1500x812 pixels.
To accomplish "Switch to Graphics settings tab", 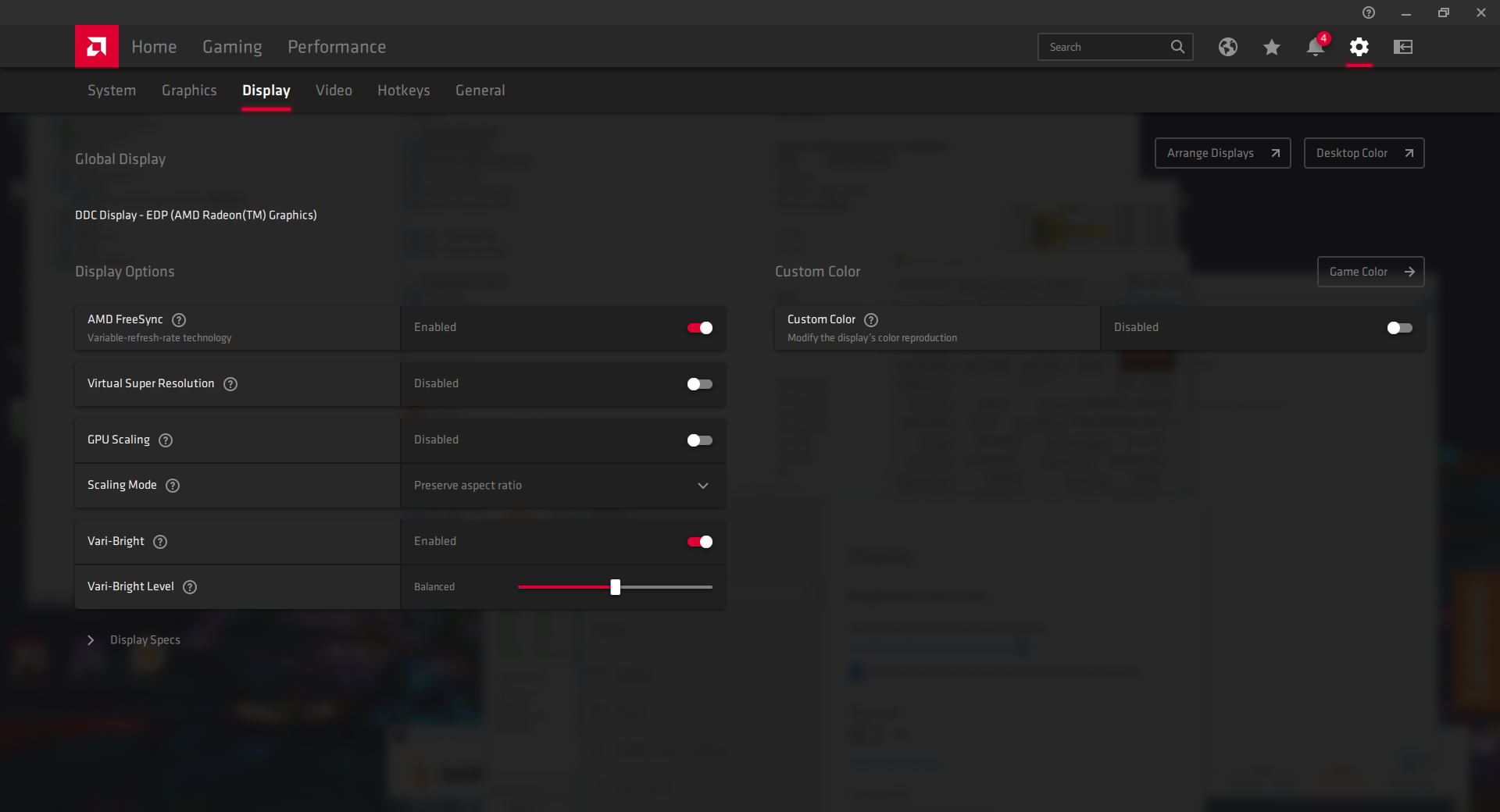I will point(189,91).
